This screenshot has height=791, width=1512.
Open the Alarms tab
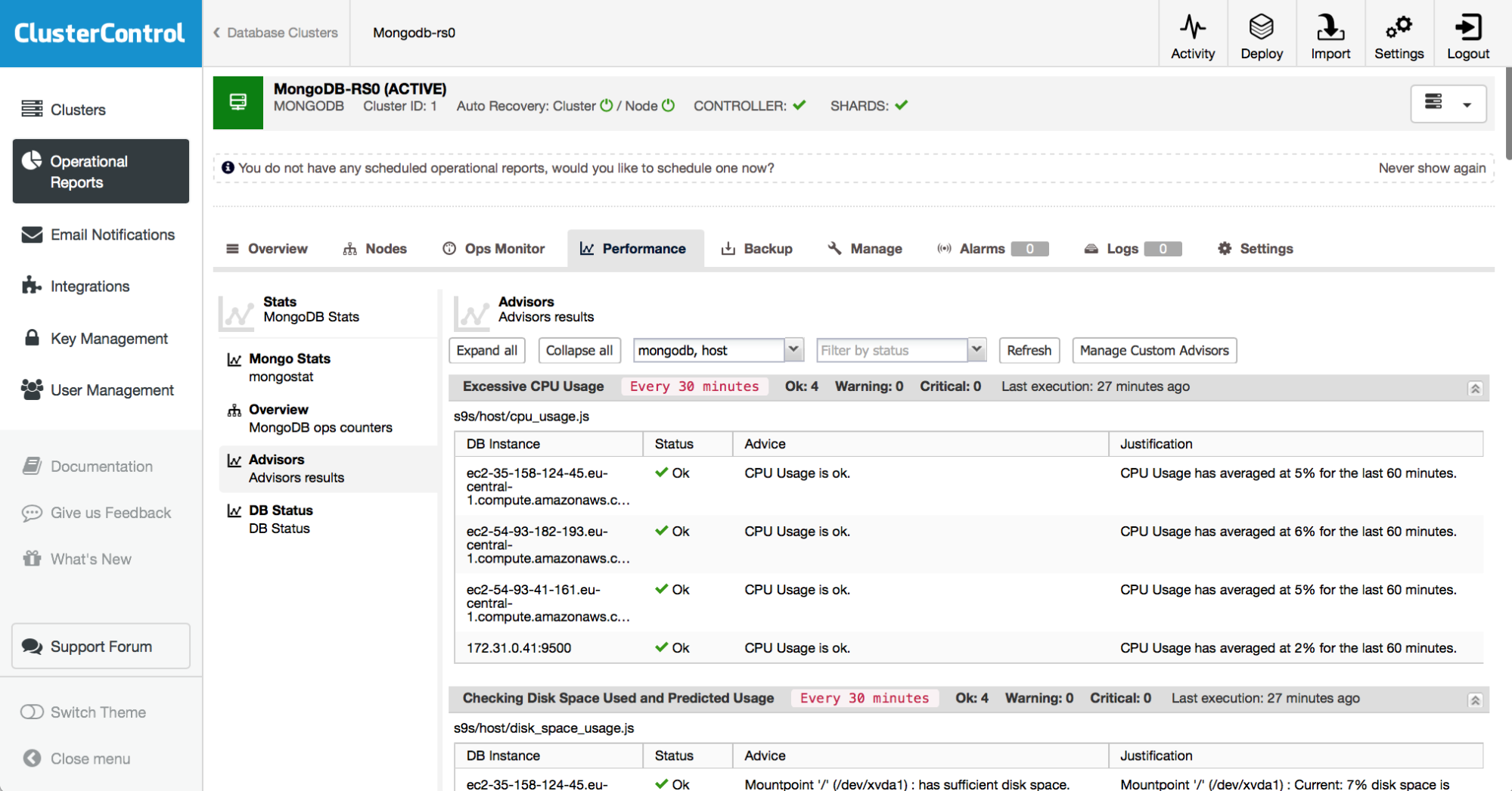click(x=992, y=249)
